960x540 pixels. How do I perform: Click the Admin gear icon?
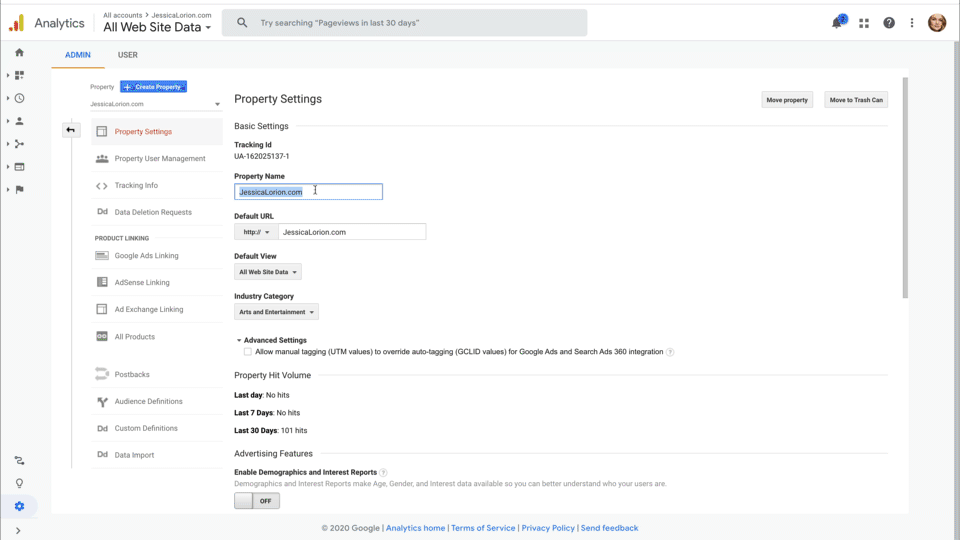(x=20, y=506)
